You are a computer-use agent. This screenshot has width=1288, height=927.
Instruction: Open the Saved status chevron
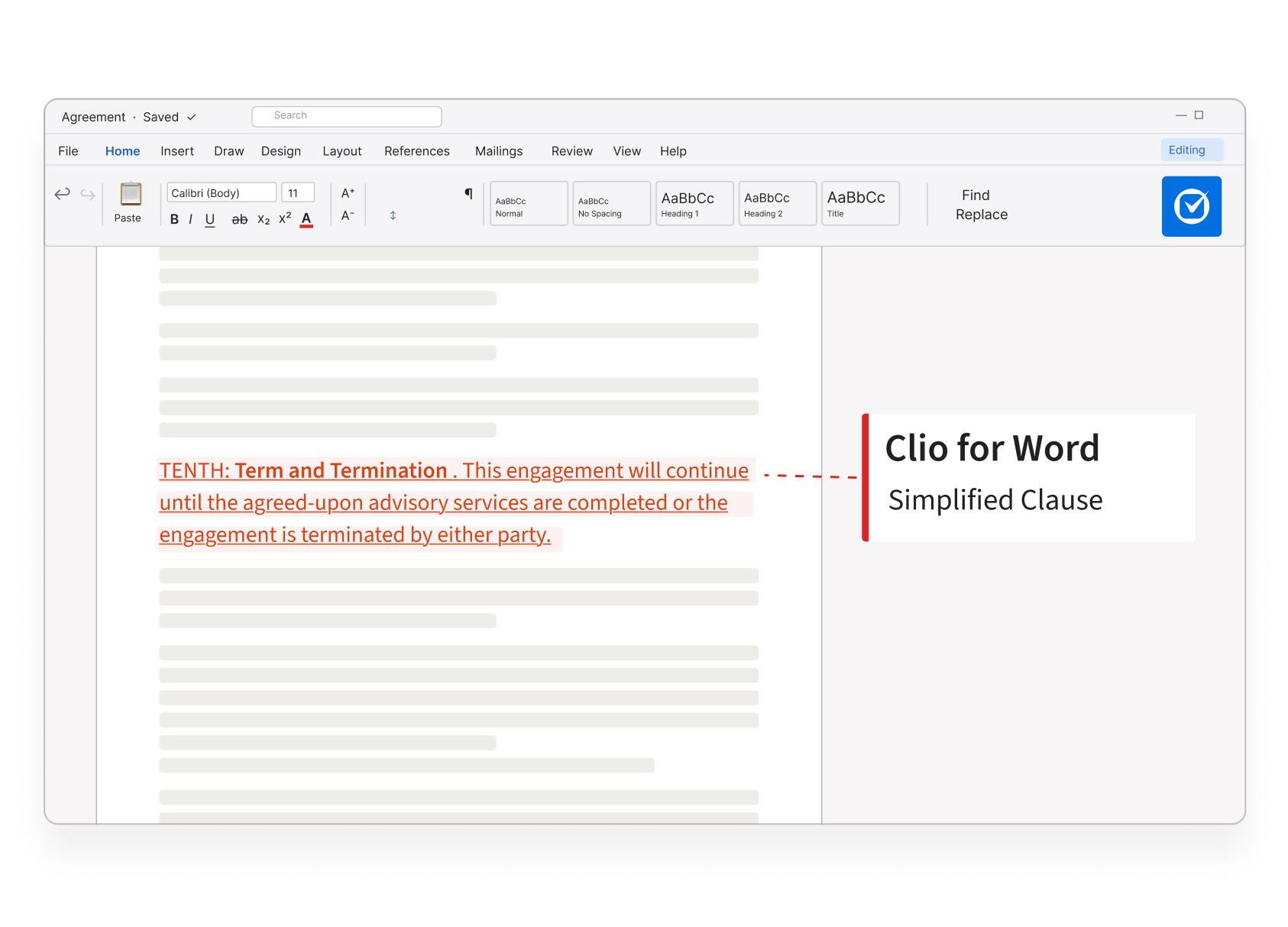(192, 117)
